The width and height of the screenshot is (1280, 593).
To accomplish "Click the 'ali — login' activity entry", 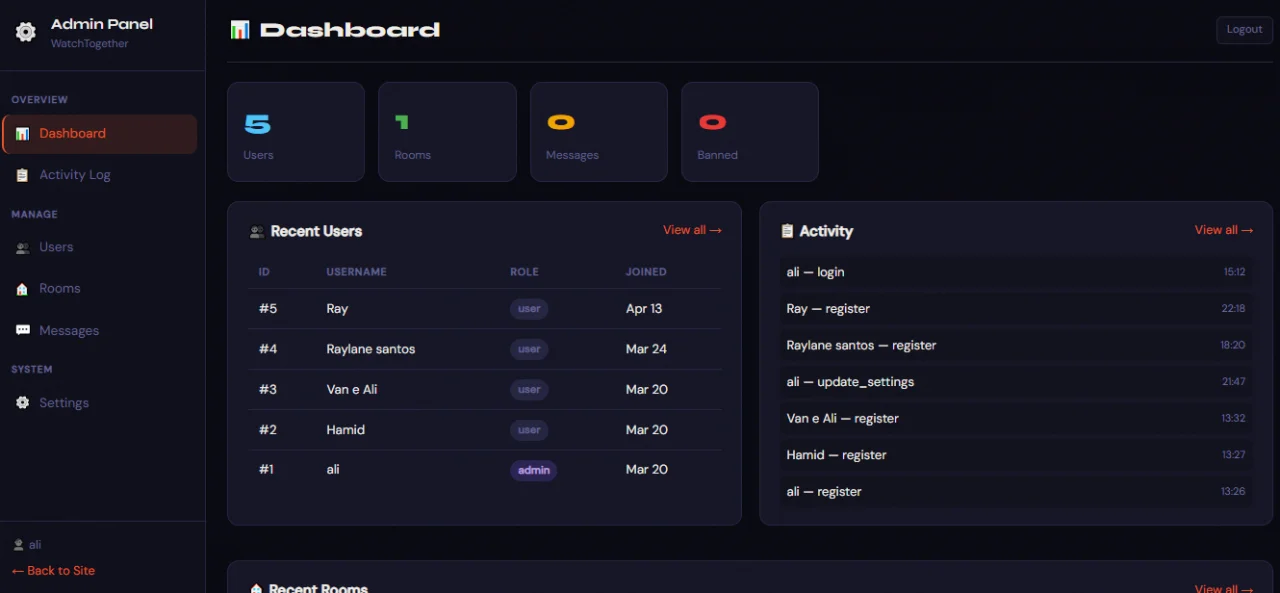I will [x=1016, y=272].
